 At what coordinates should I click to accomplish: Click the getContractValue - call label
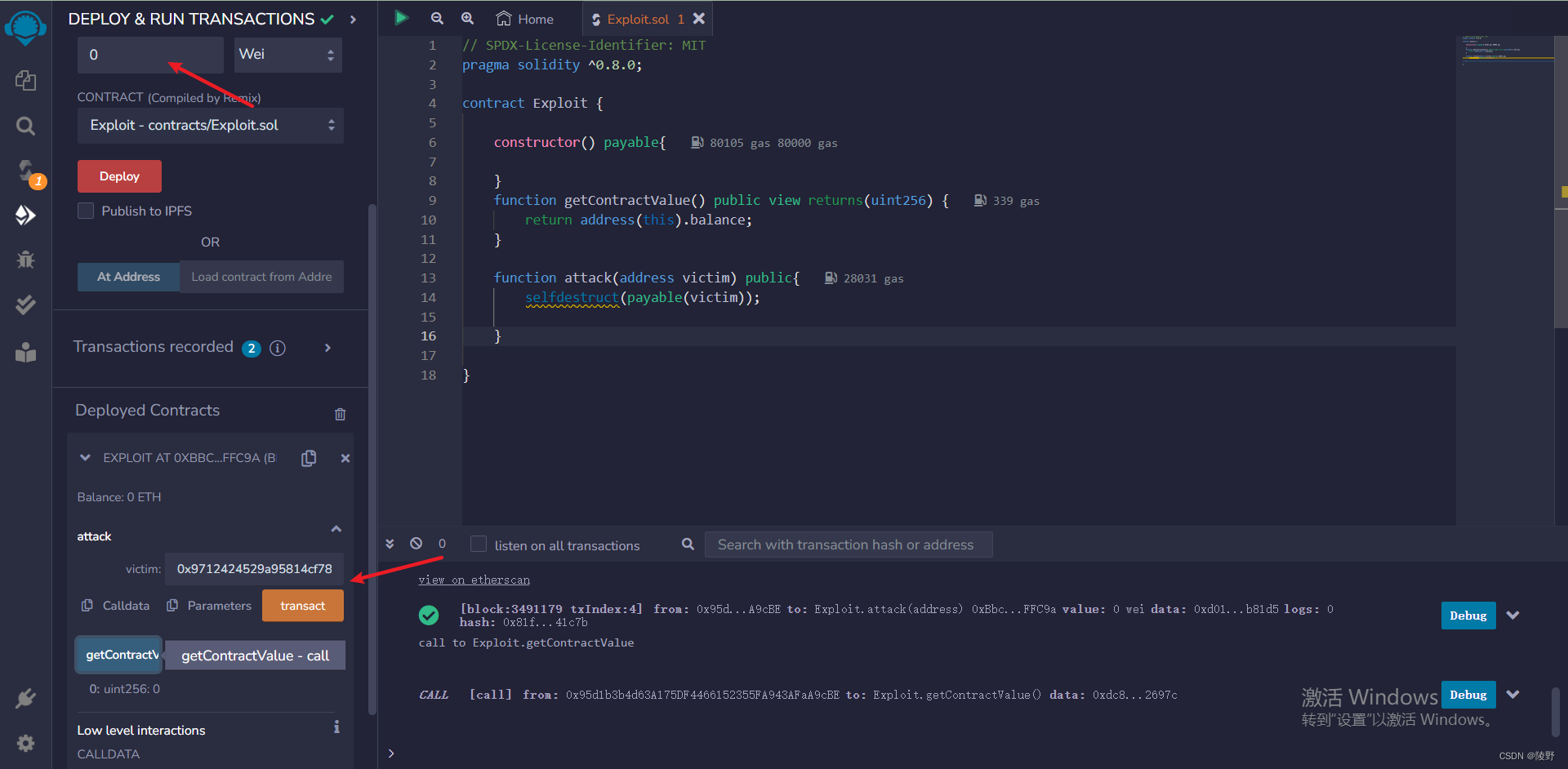point(255,656)
